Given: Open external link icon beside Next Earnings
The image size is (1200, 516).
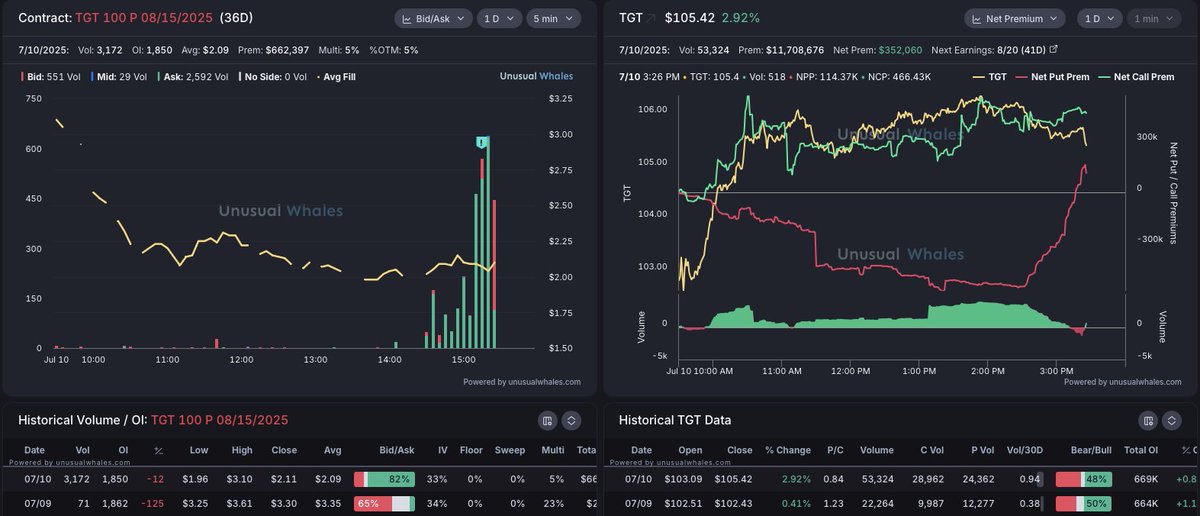Looking at the screenshot, I should click(1052, 49).
